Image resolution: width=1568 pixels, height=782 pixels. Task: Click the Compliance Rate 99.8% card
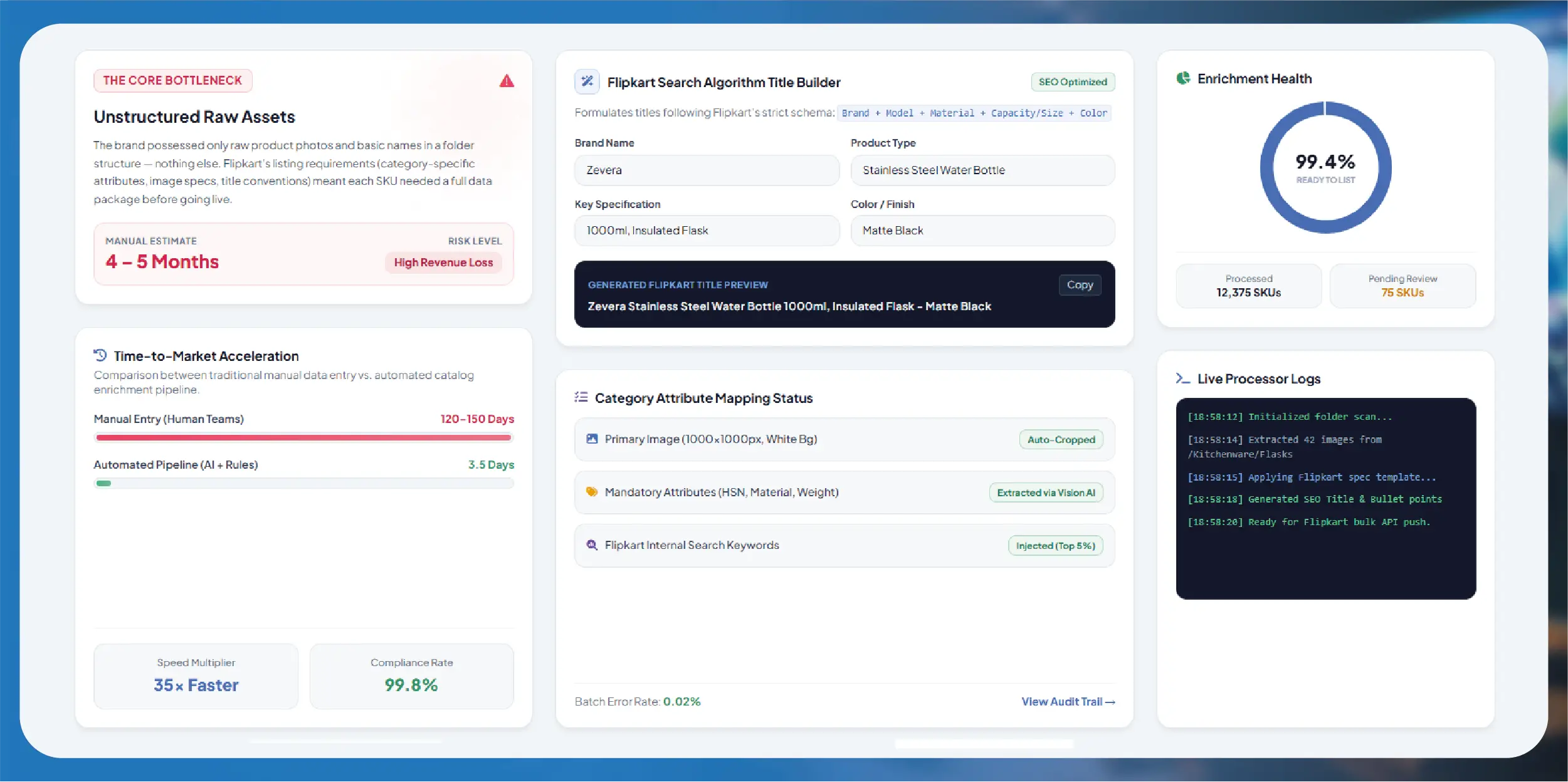click(x=411, y=676)
